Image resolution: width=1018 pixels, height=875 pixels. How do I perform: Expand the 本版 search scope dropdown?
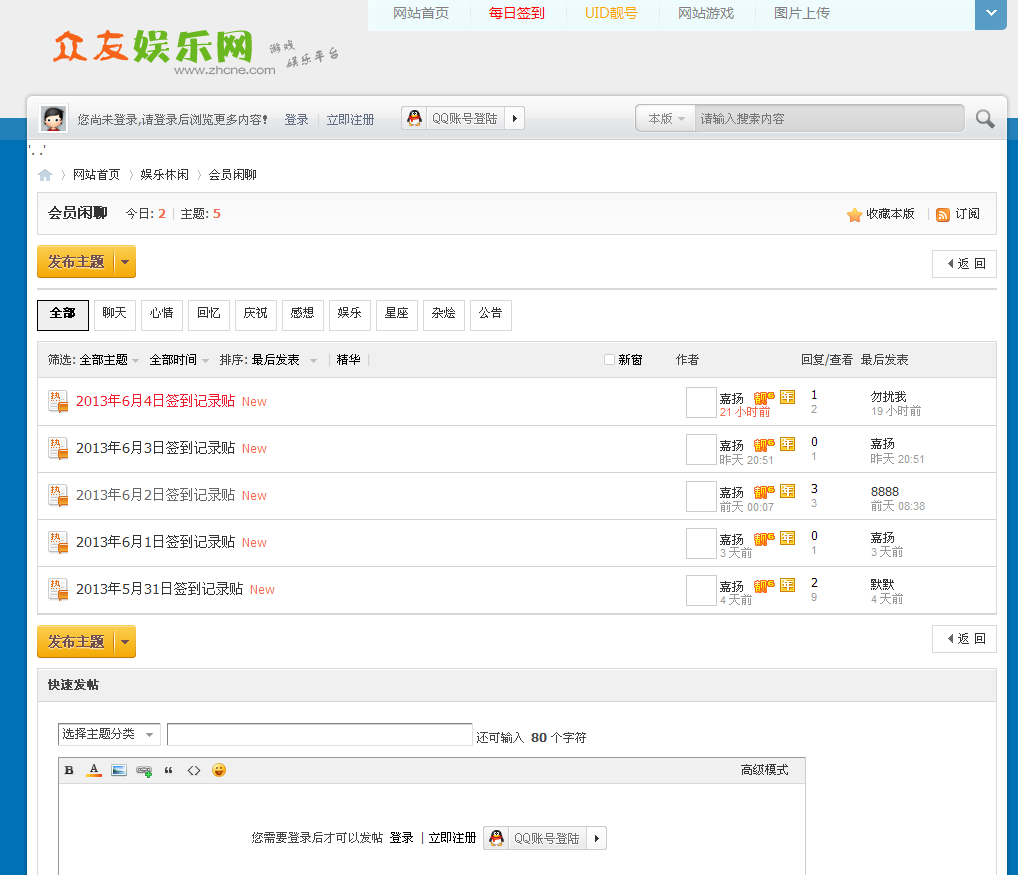tap(666, 119)
